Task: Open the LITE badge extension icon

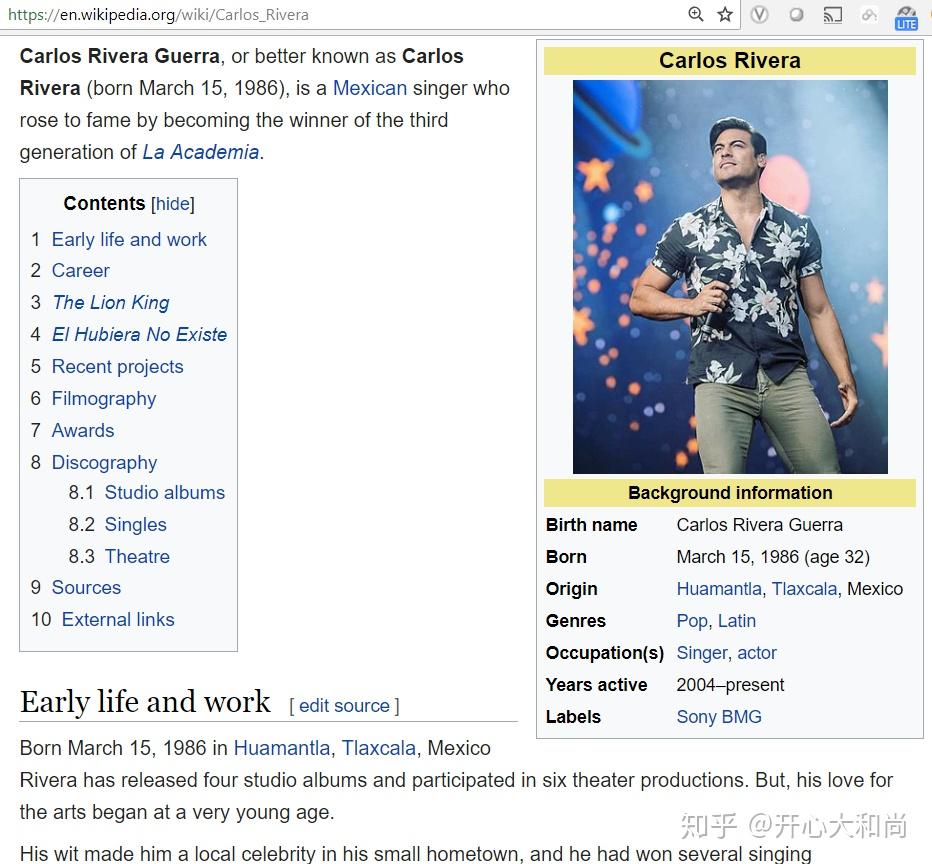Action: pos(906,18)
